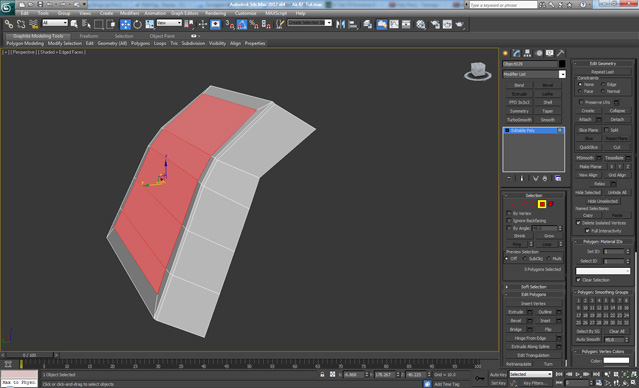Collapse the Edit Polygons rollout
This screenshot has height=388, width=639.
coord(533,295)
